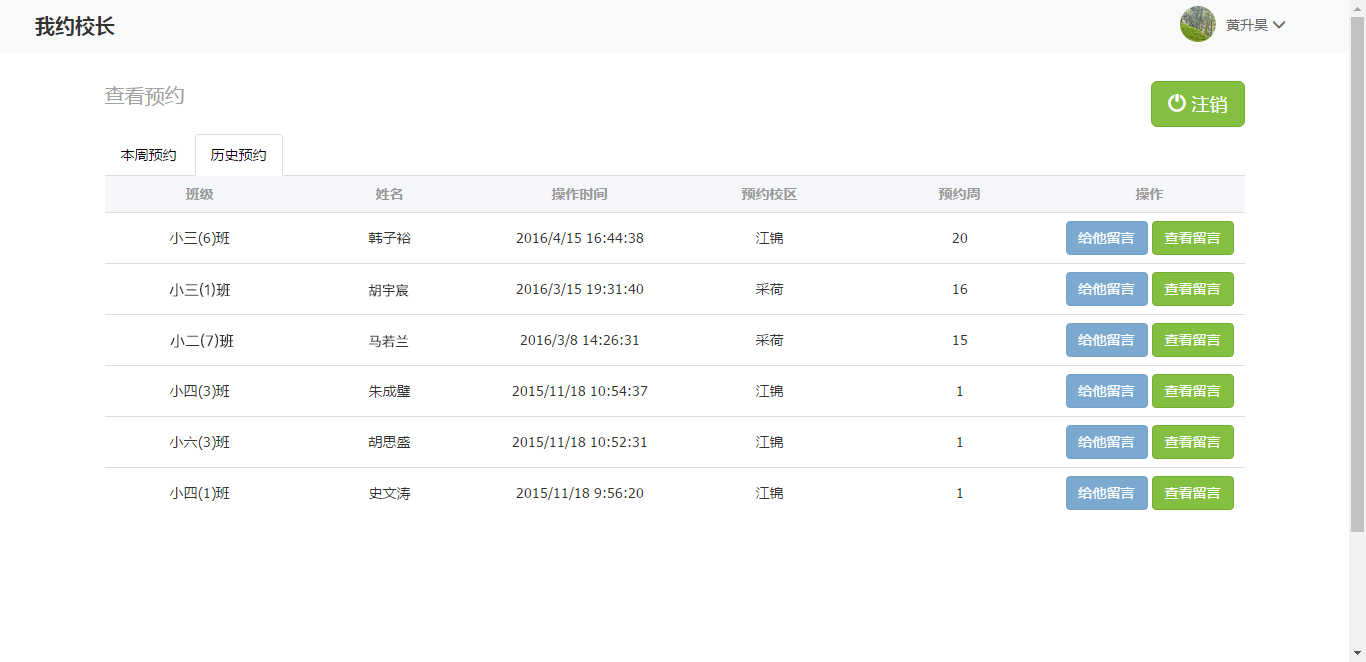1366x662 pixels.
Task: View messages for 史文涛
Action: [1192, 493]
